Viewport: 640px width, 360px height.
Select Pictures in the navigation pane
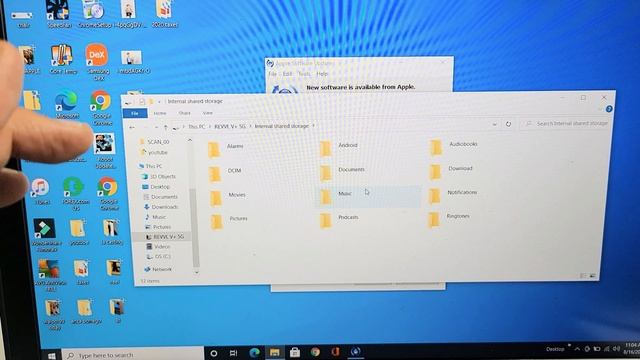pyautogui.click(x=158, y=227)
